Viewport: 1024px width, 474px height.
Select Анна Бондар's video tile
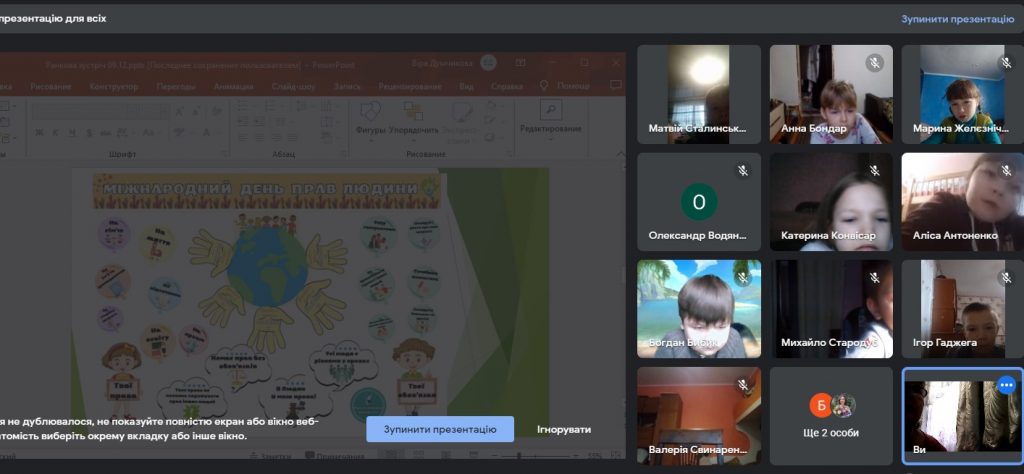click(831, 94)
